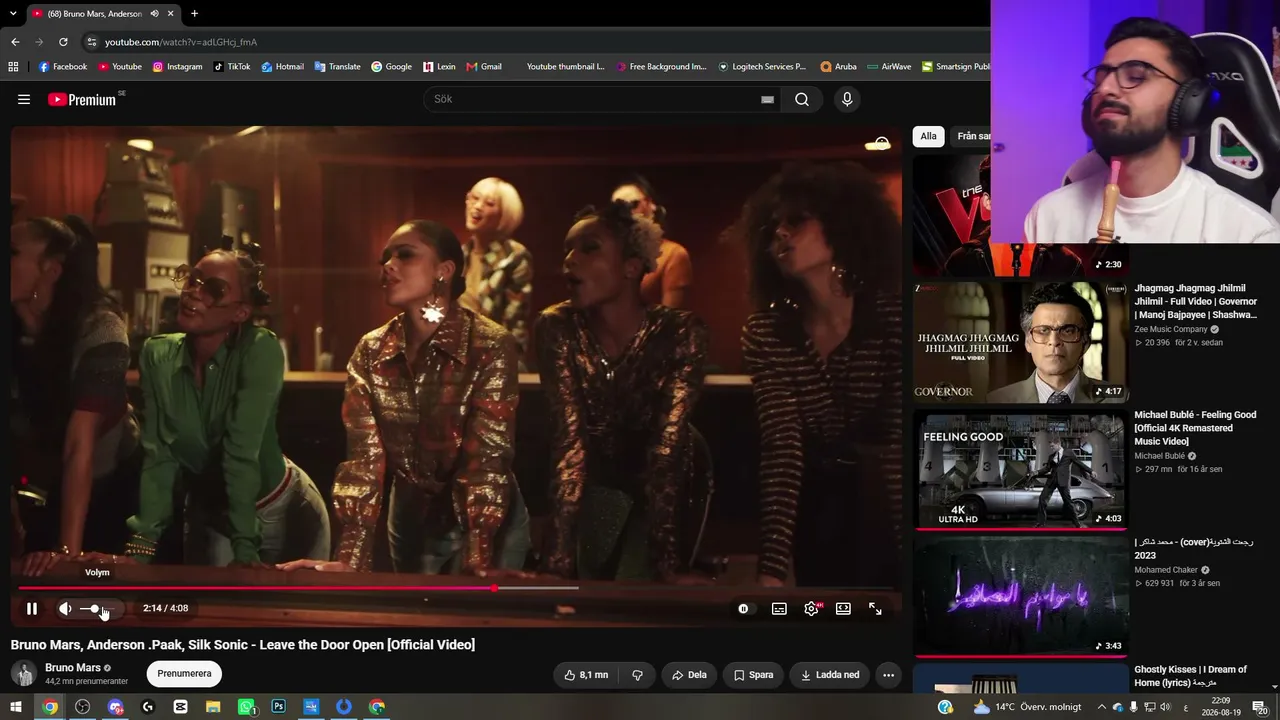1280x720 pixels.
Task: Show hidden system tray icons chevron
Action: coord(1102,707)
